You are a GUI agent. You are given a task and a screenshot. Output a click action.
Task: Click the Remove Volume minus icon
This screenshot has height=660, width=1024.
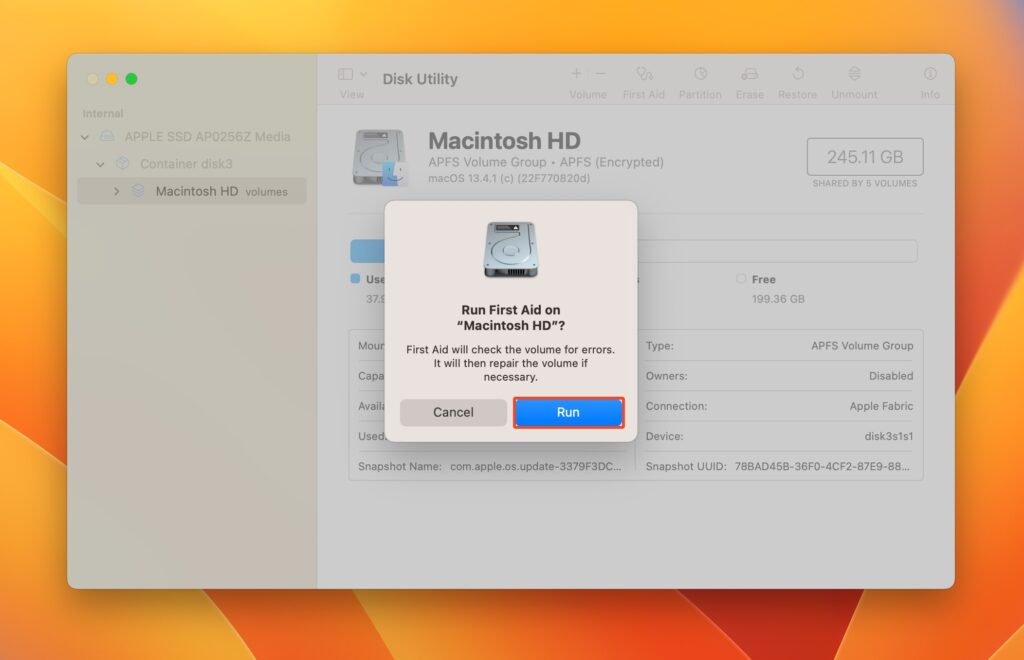click(599, 72)
